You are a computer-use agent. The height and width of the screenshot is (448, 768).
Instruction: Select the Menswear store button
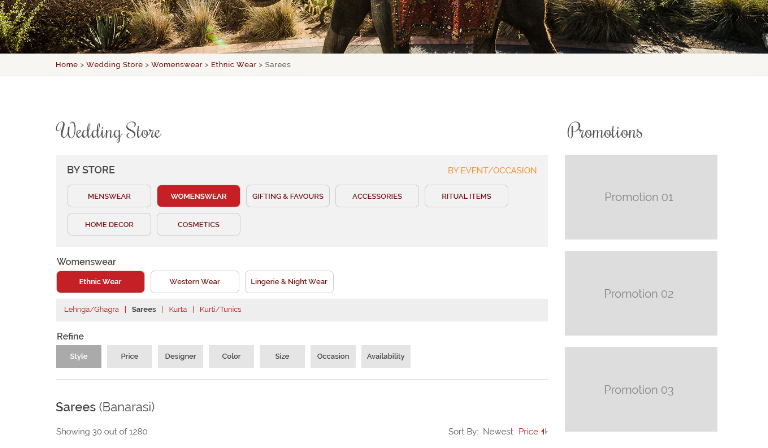(109, 196)
